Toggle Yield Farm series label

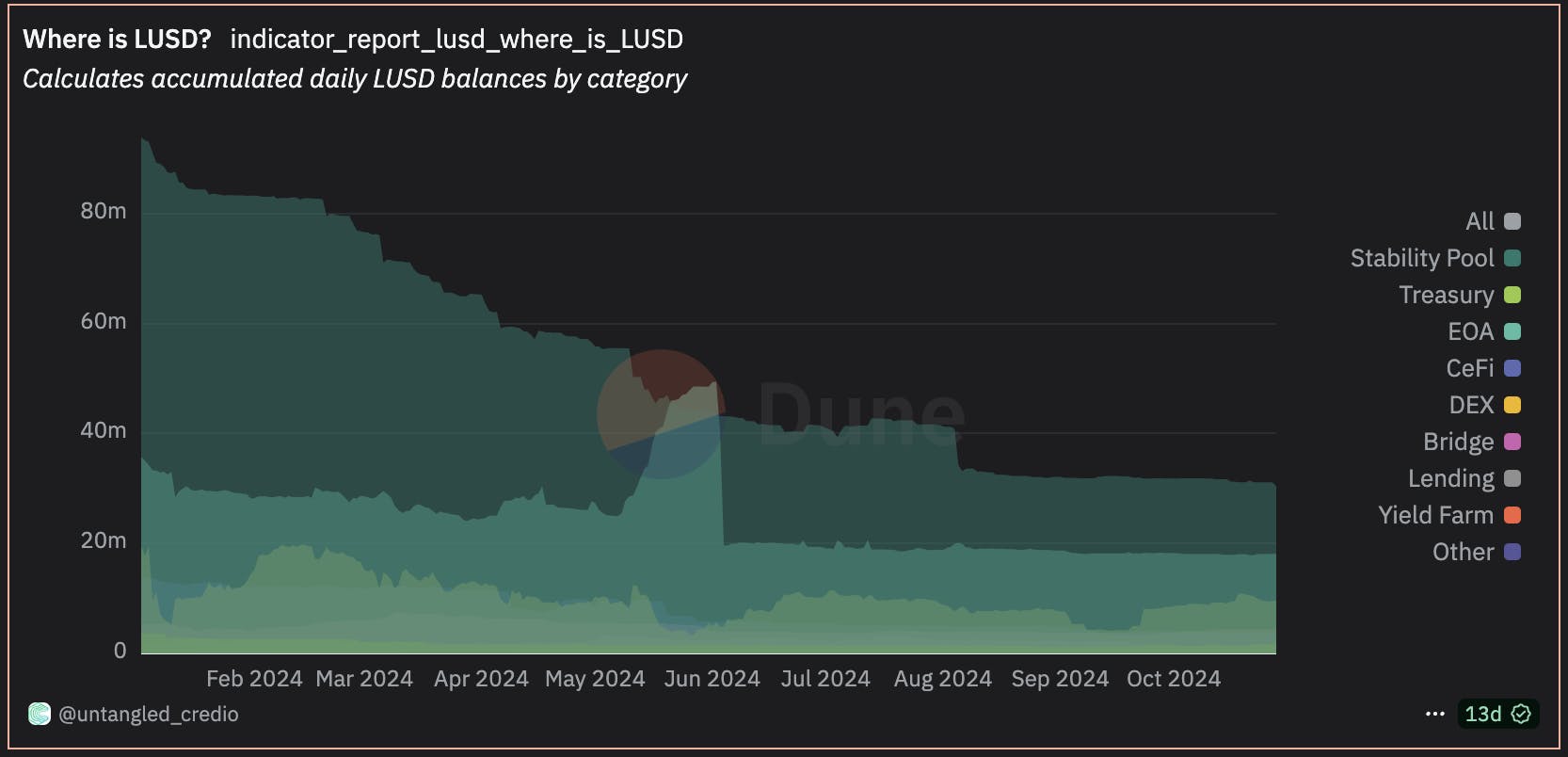click(1436, 515)
